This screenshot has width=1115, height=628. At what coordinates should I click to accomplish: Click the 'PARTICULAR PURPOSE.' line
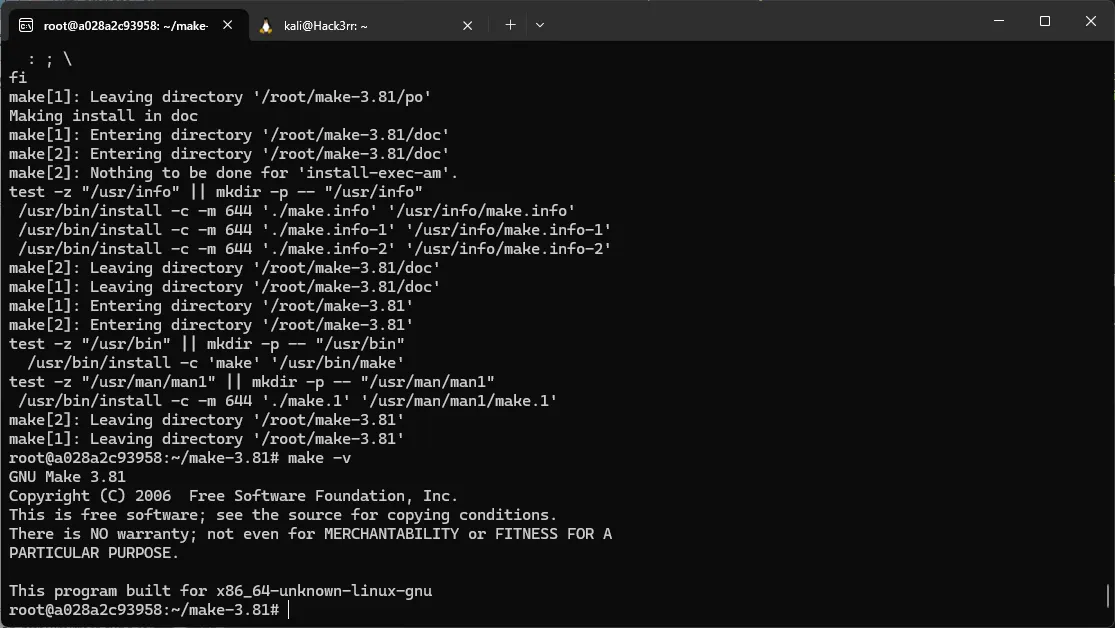click(94, 553)
